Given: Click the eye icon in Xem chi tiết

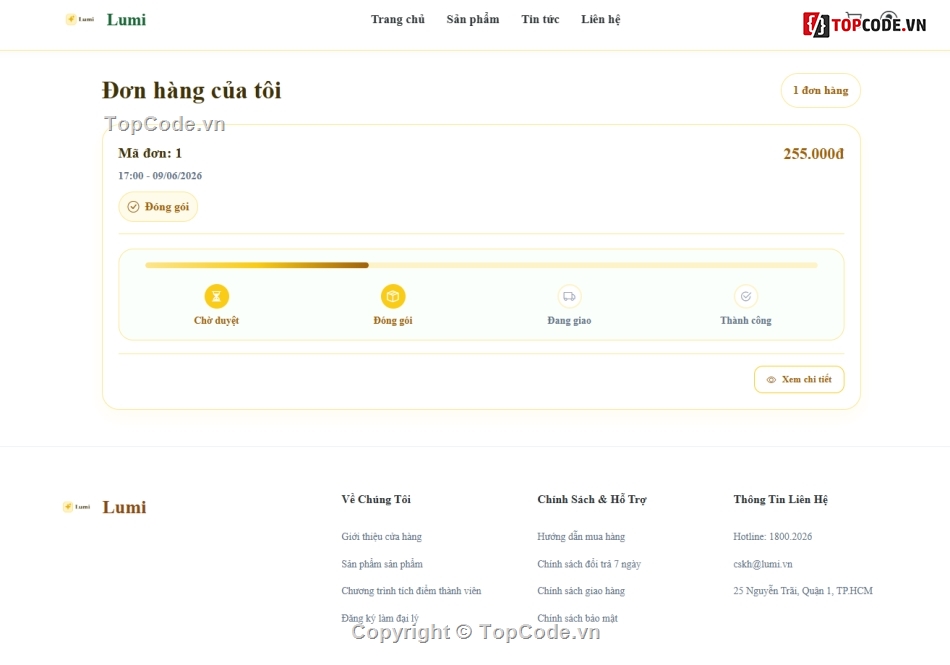Looking at the screenshot, I should [x=771, y=380].
